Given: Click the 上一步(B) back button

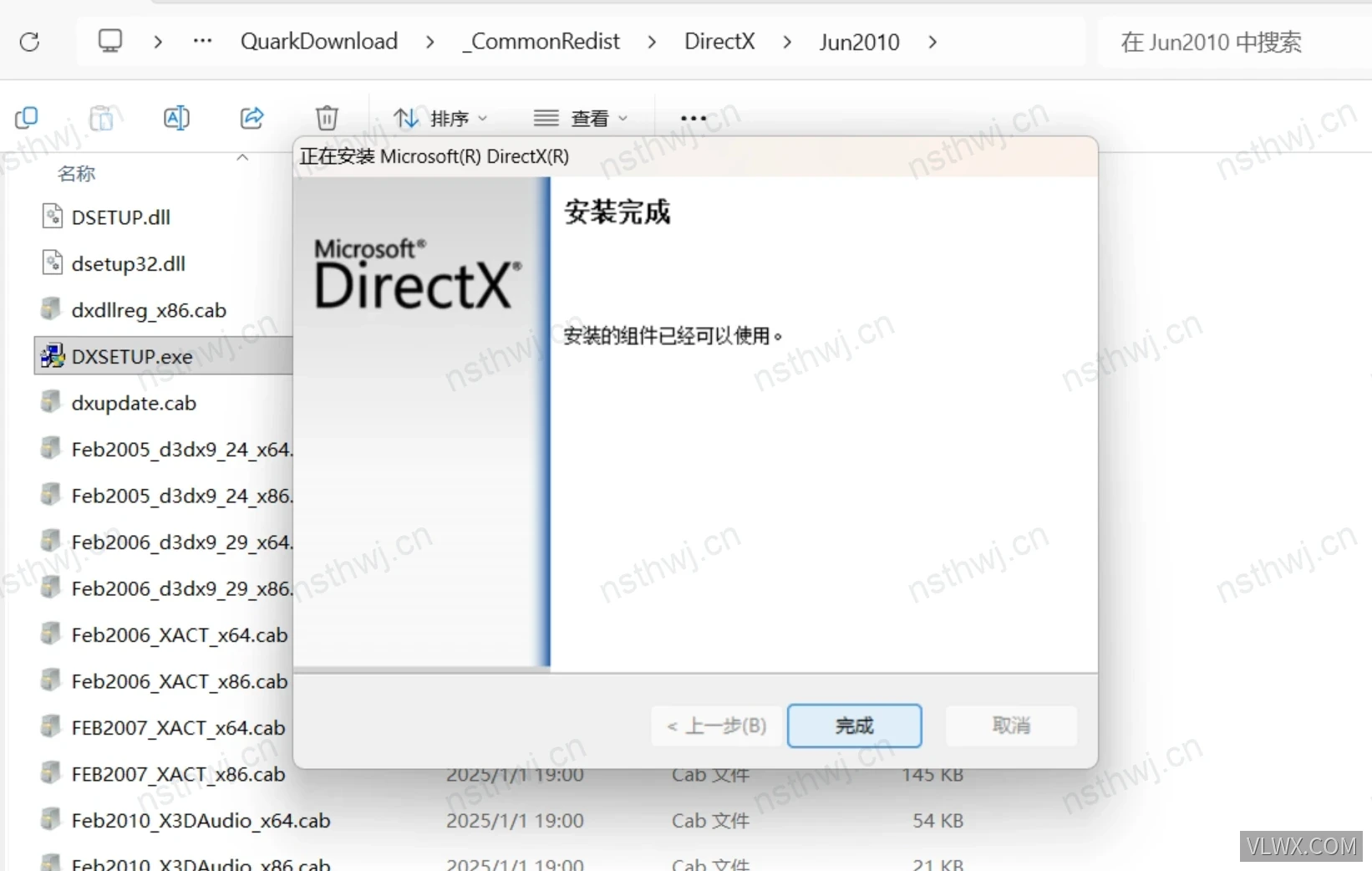Looking at the screenshot, I should 716,726.
